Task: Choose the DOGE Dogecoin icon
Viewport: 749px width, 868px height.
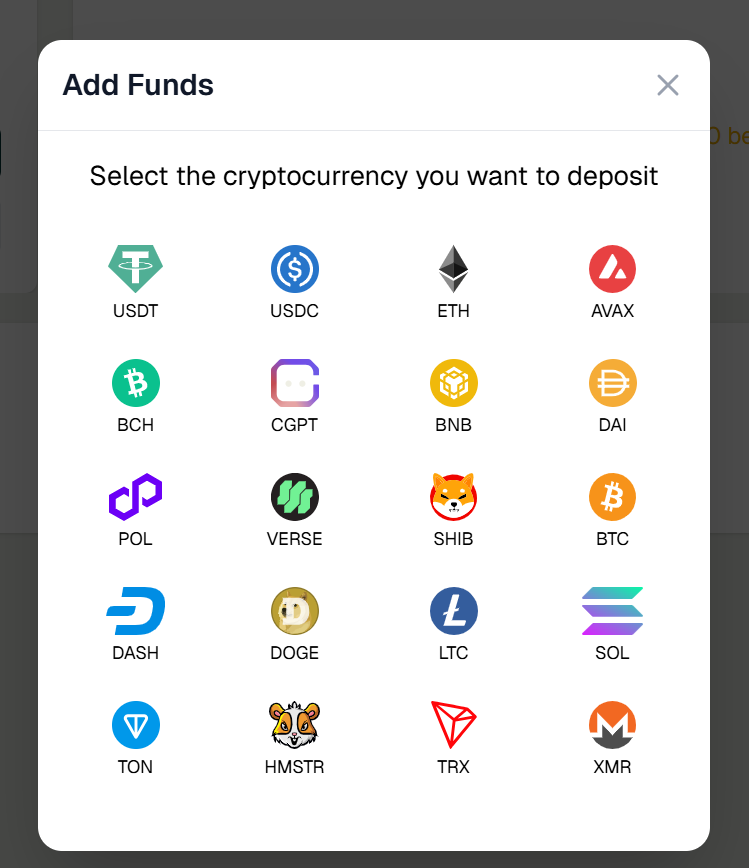Action: tap(294, 610)
